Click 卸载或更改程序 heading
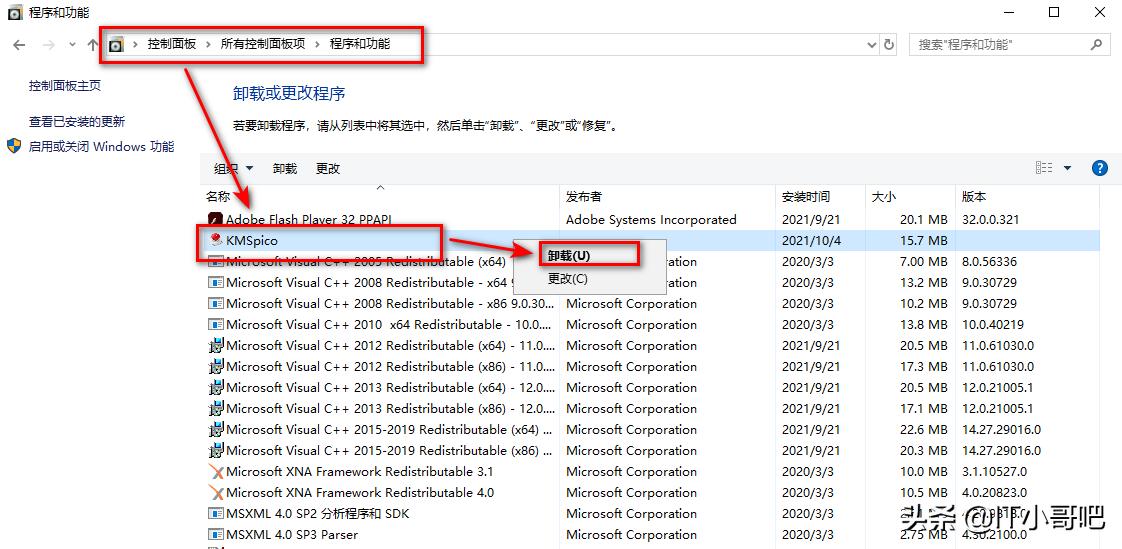Image resolution: width=1122 pixels, height=549 pixels. [x=289, y=94]
